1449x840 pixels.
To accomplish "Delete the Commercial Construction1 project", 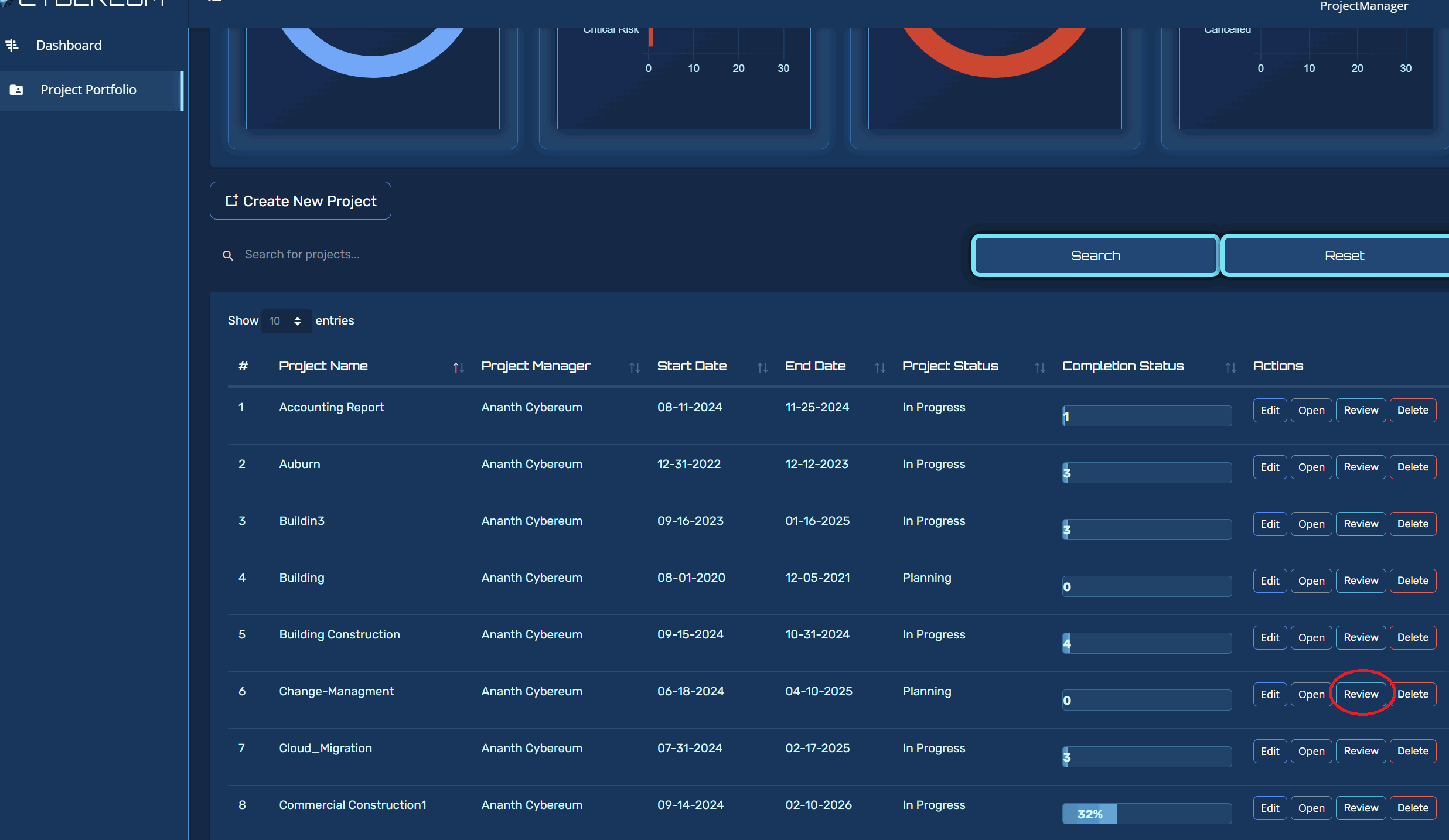I will click(1413, 808).
